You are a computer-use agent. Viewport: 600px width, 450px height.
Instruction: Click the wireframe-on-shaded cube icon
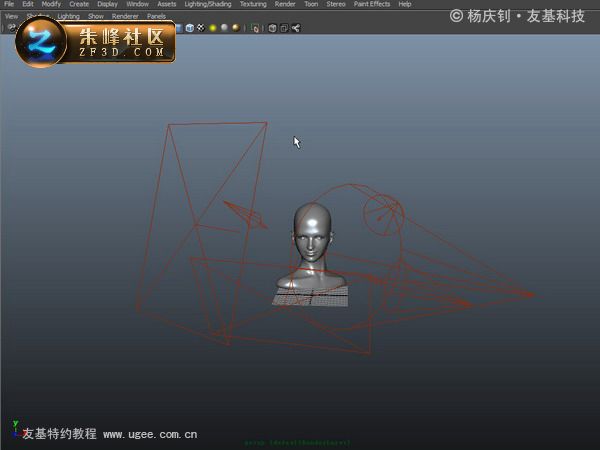[x=190, y=28]
